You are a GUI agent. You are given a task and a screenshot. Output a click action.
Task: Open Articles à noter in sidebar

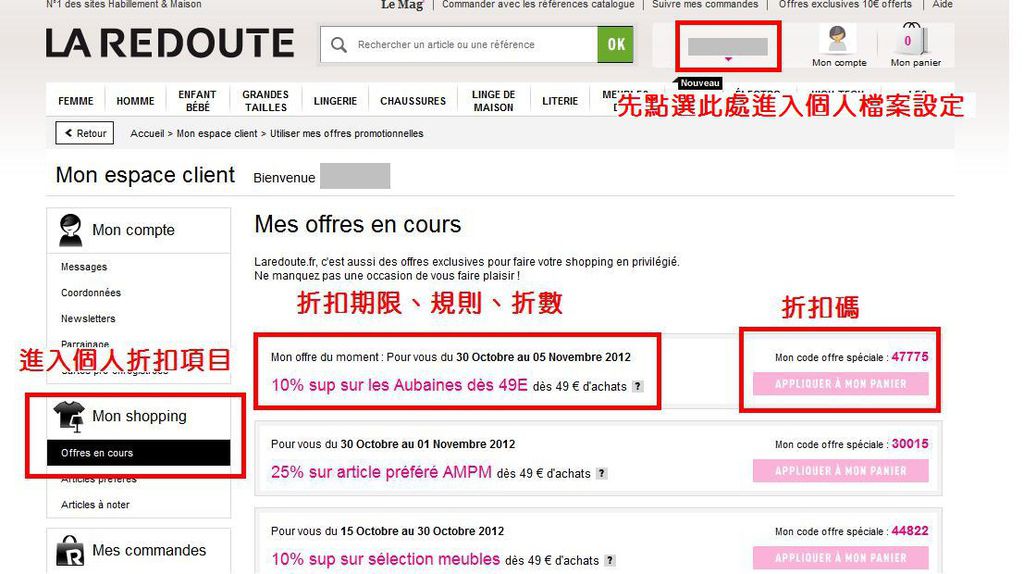[95, 505]
